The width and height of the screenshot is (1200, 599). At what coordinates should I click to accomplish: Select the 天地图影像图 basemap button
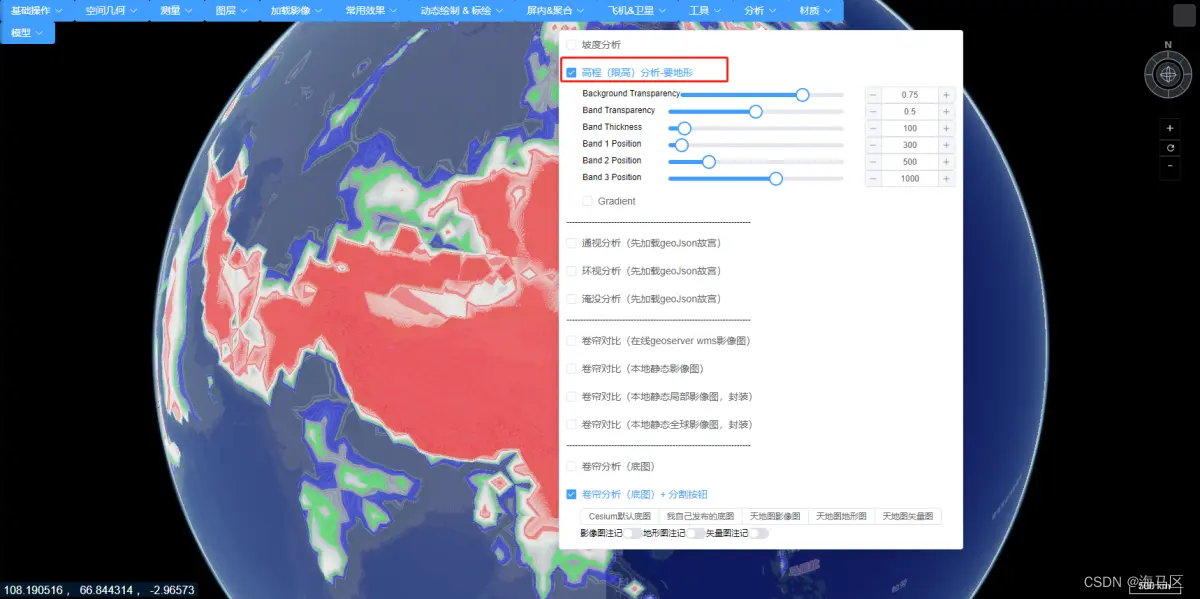click(775, 517)
